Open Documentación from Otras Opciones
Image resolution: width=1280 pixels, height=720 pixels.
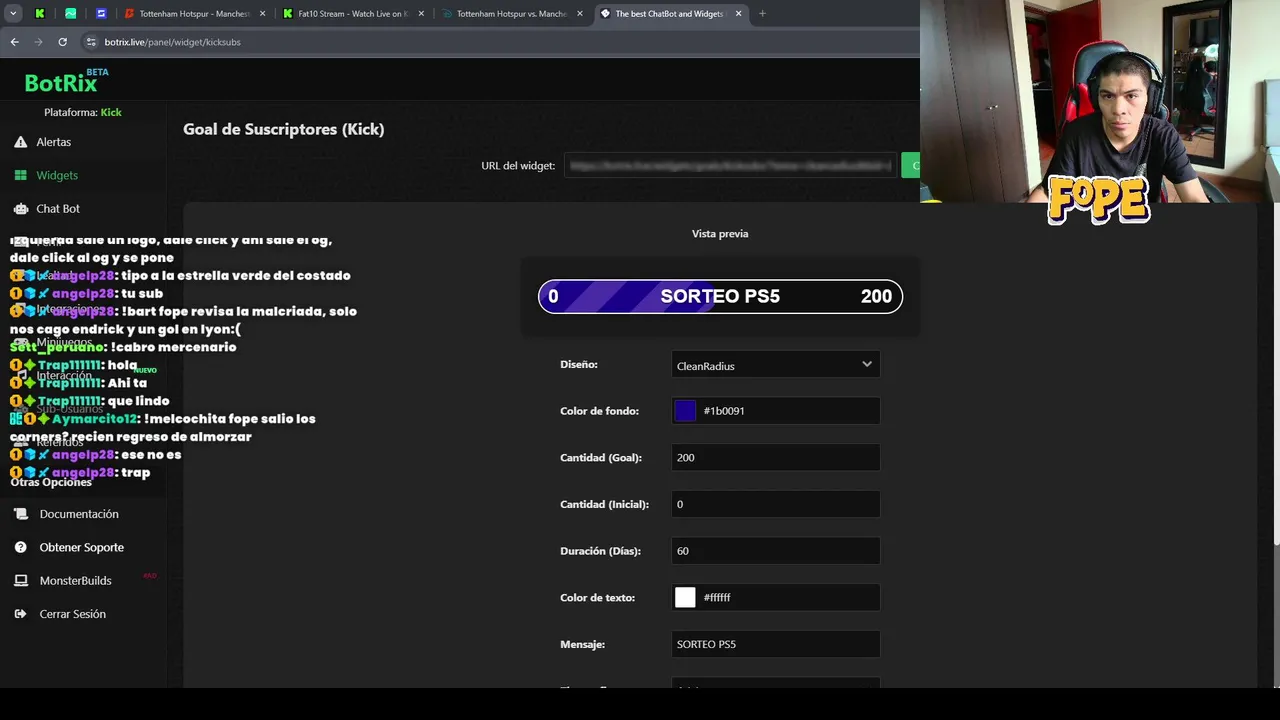[79, 514]
